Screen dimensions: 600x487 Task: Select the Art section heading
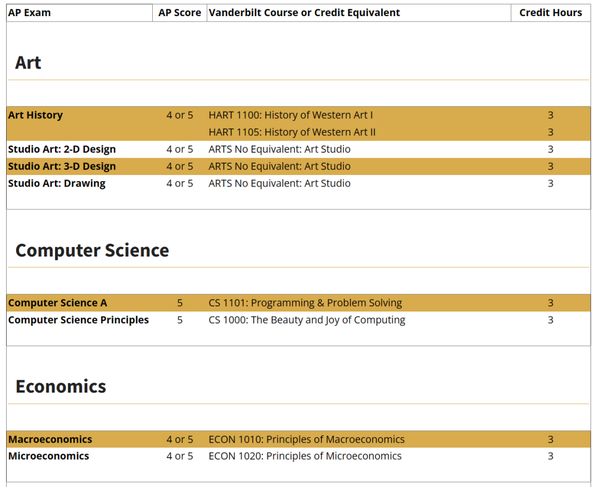[28, 63]
